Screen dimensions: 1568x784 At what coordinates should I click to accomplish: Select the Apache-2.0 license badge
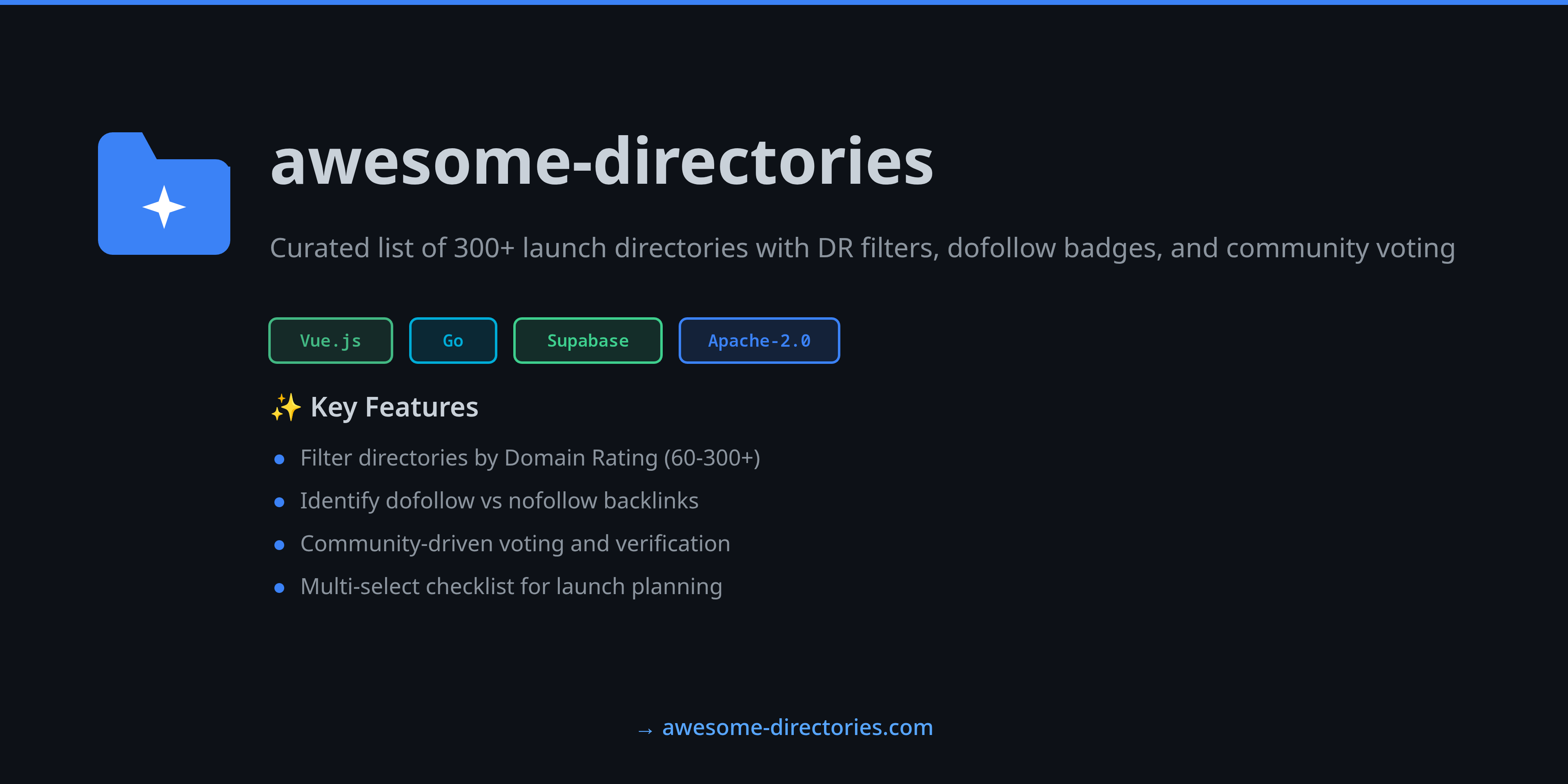[759, 341]
